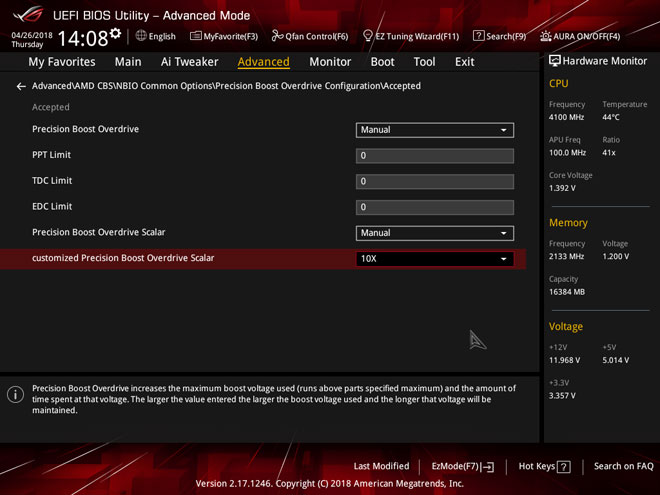Screen dimensions: 660x495
Task: Click the 44°C temperature value
Action: tap(611, 117)
